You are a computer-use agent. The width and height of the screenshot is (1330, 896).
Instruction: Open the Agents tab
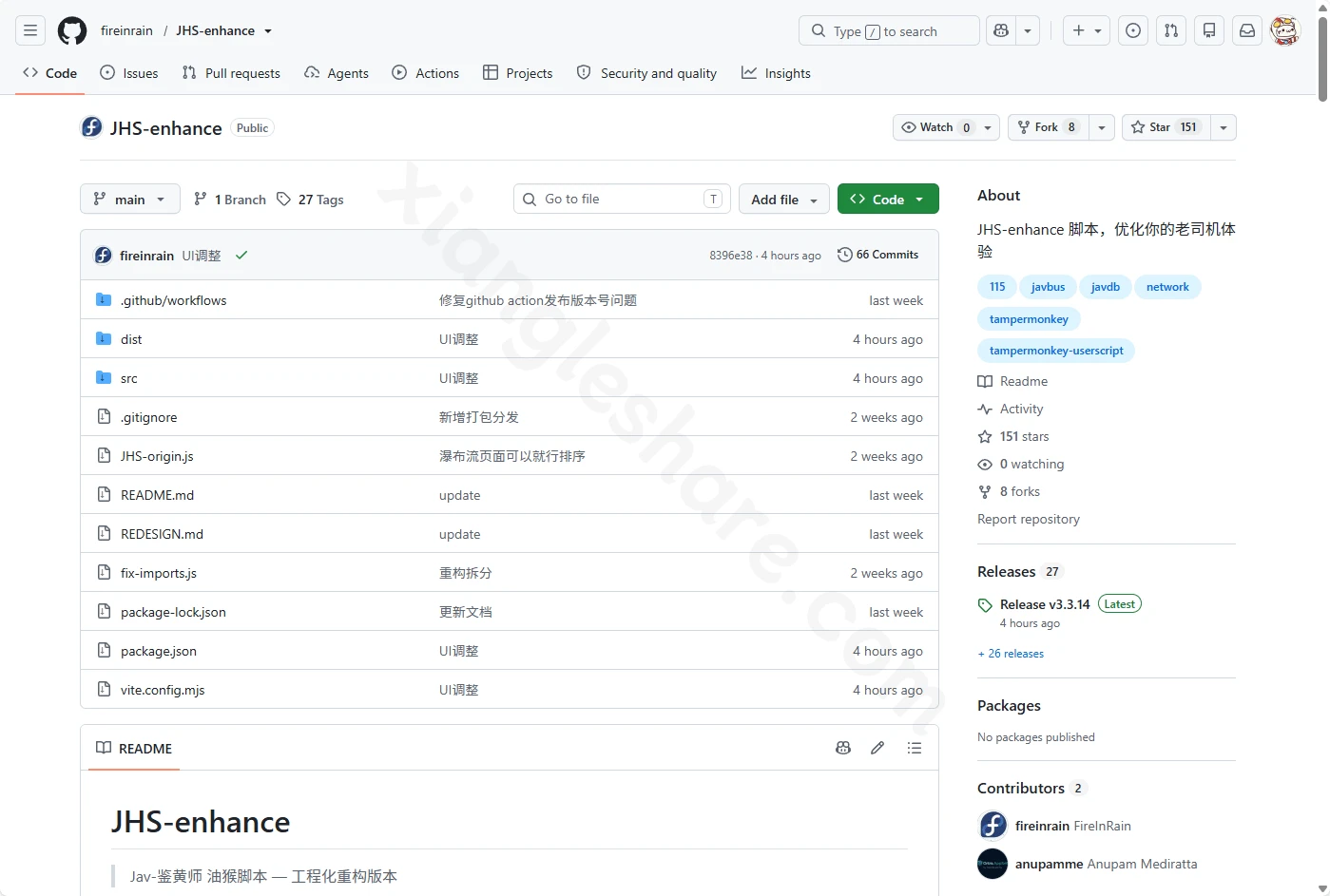tap(337, 73)
